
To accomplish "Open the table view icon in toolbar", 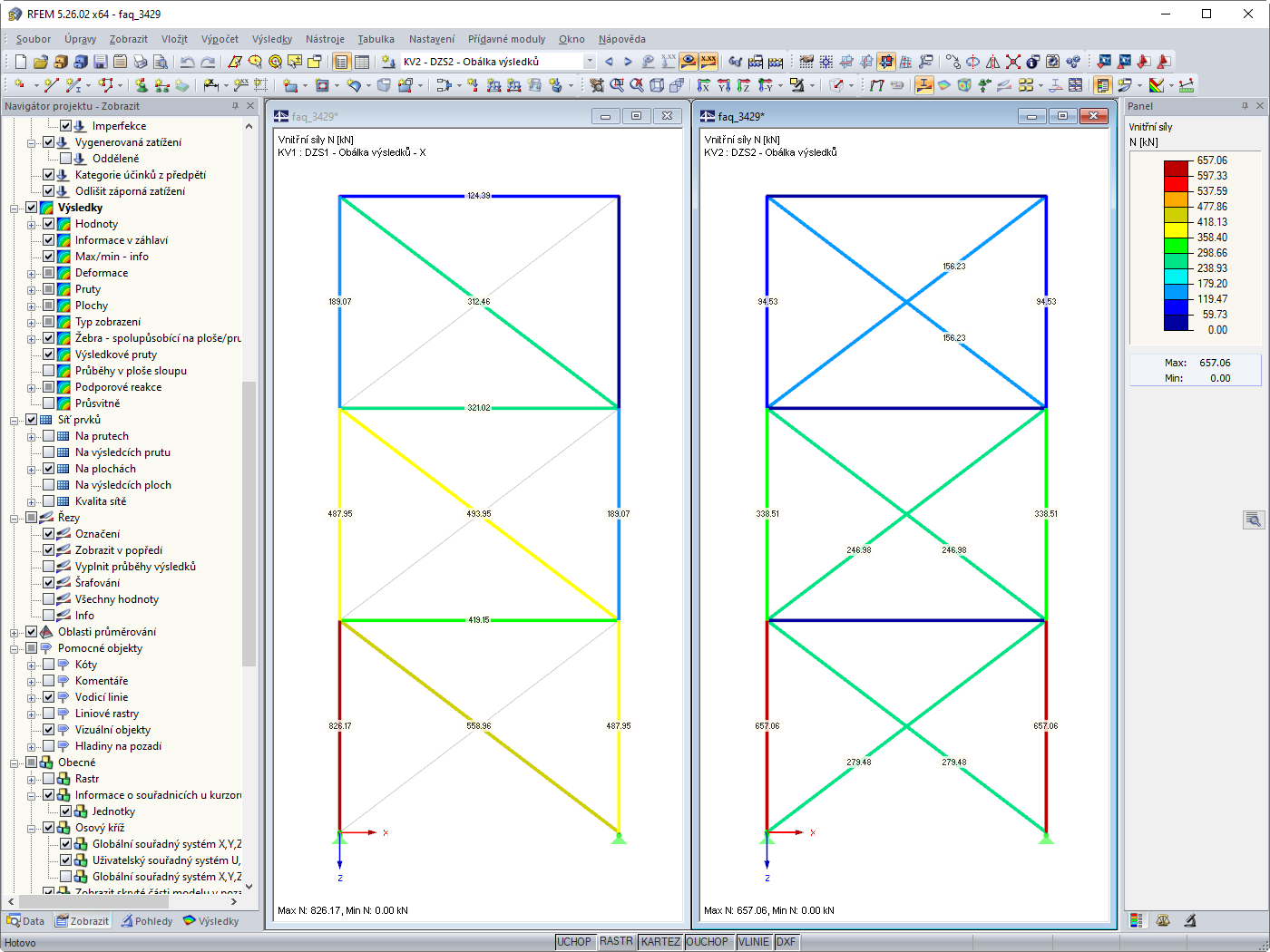I will [362, 62].
